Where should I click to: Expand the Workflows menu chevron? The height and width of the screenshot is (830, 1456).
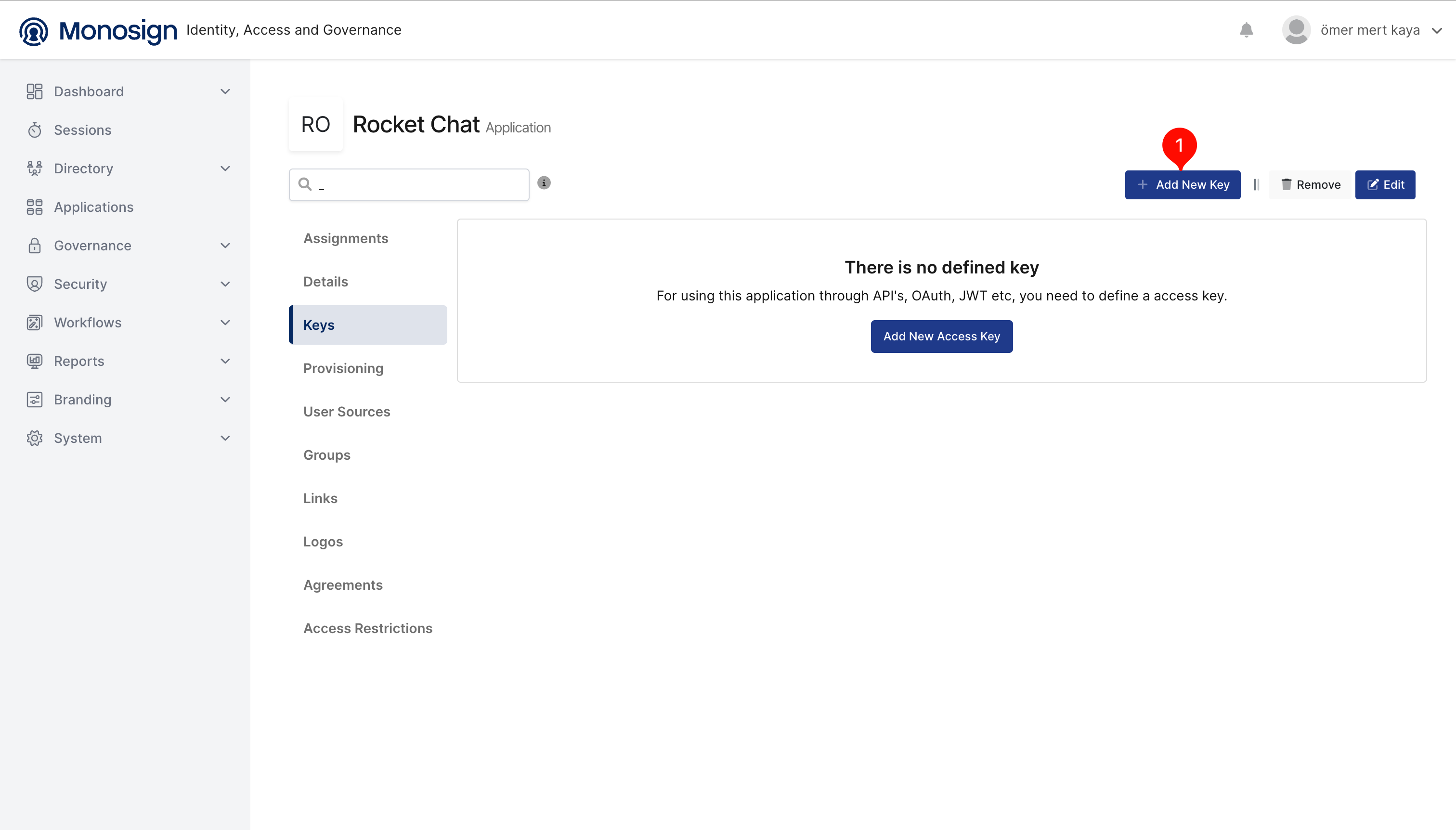click(x=225, y=323)
